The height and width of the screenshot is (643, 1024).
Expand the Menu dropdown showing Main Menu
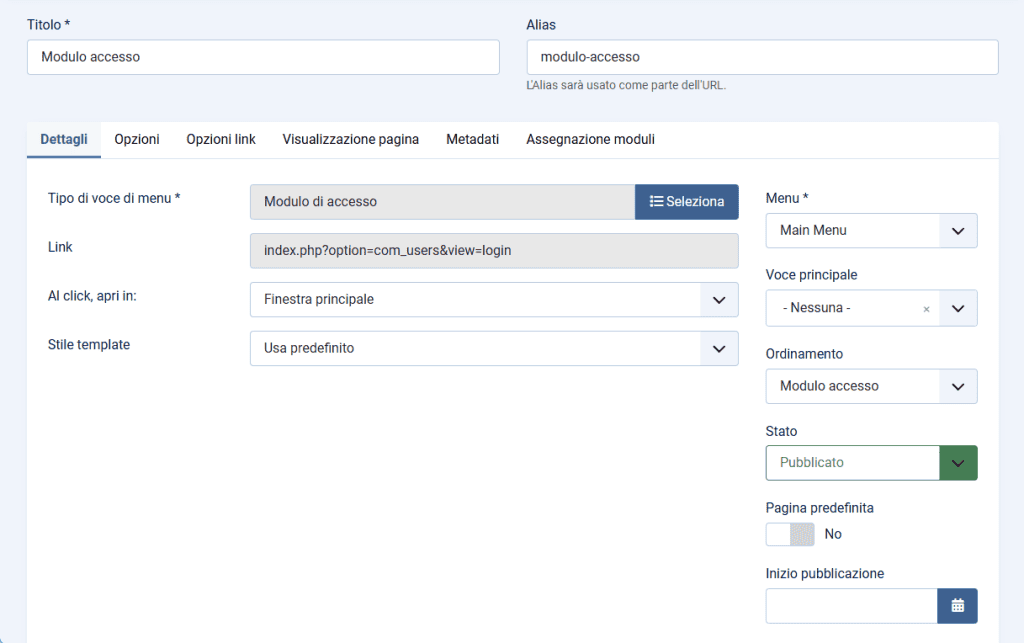871,230
